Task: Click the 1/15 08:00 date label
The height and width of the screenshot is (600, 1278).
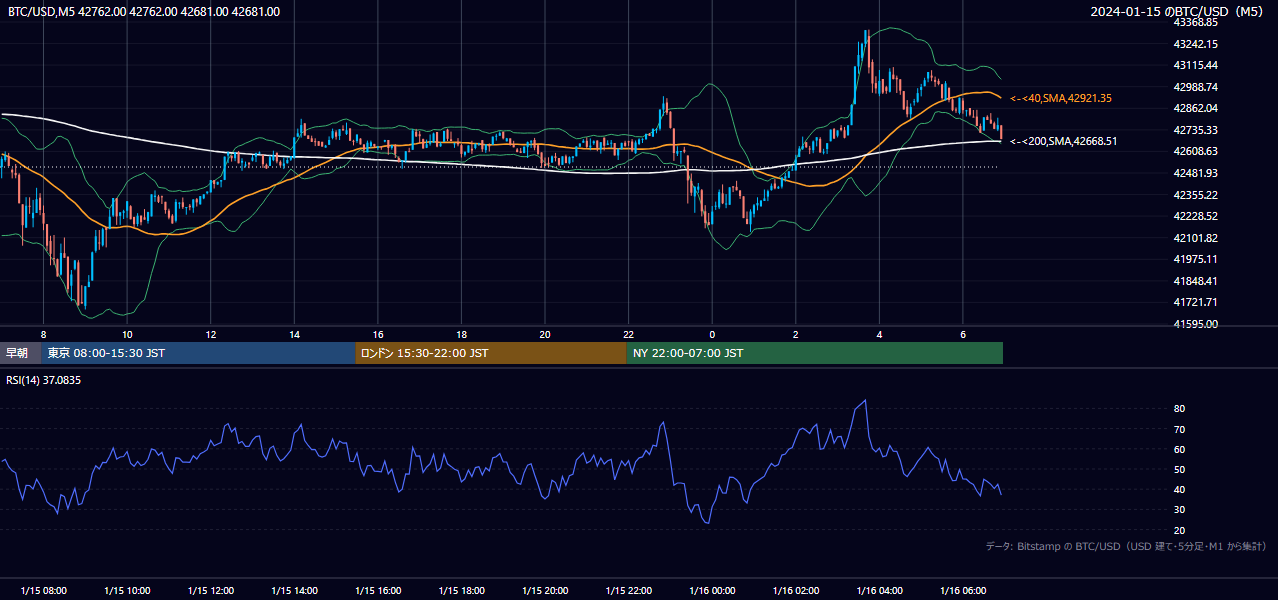Action: 43,590
